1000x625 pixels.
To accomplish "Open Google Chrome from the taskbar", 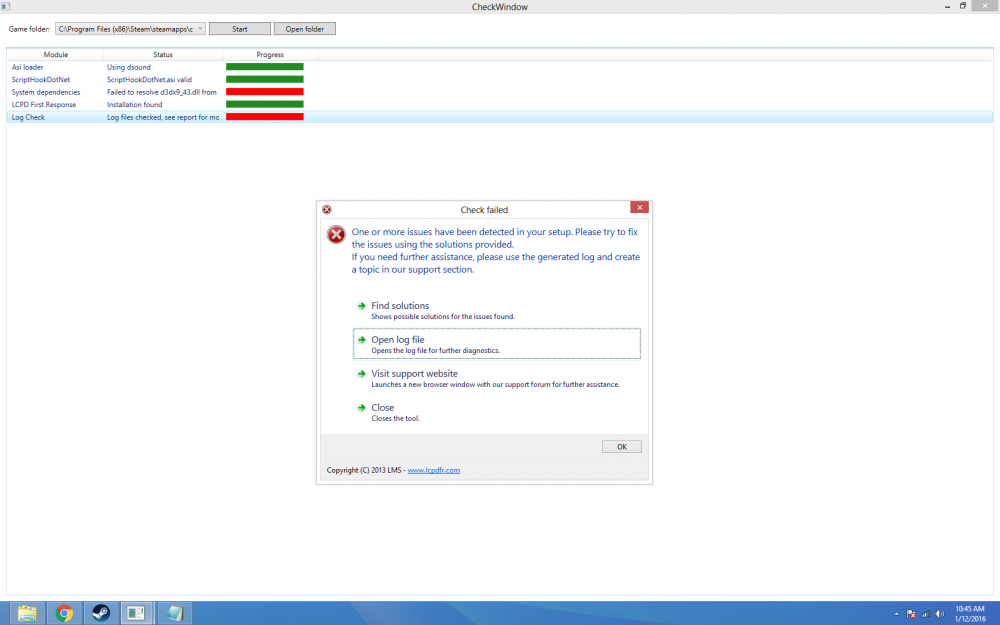I will [x=64, y=613].
